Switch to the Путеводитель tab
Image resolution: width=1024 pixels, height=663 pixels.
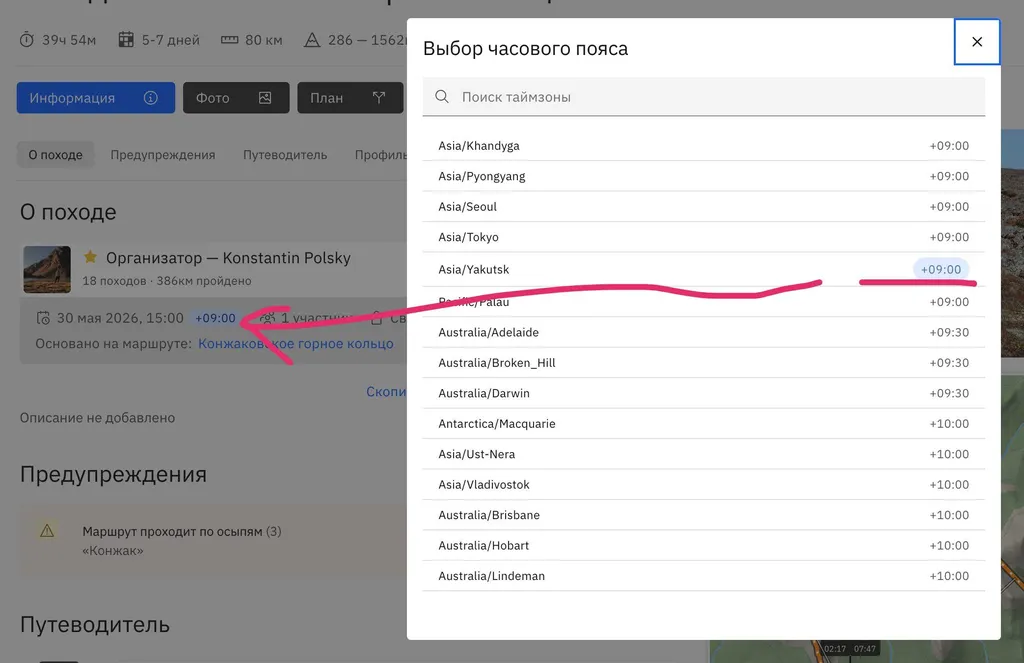(x=285, y=155)
